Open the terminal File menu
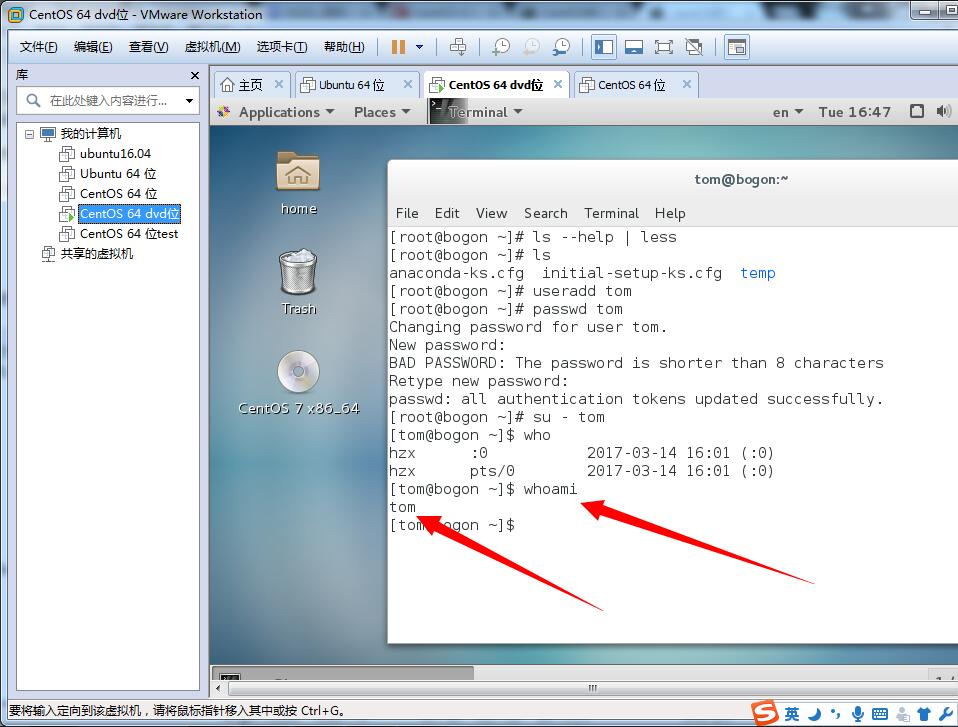The width and height of the screenshot is (958, 727). tap(407, 213)
